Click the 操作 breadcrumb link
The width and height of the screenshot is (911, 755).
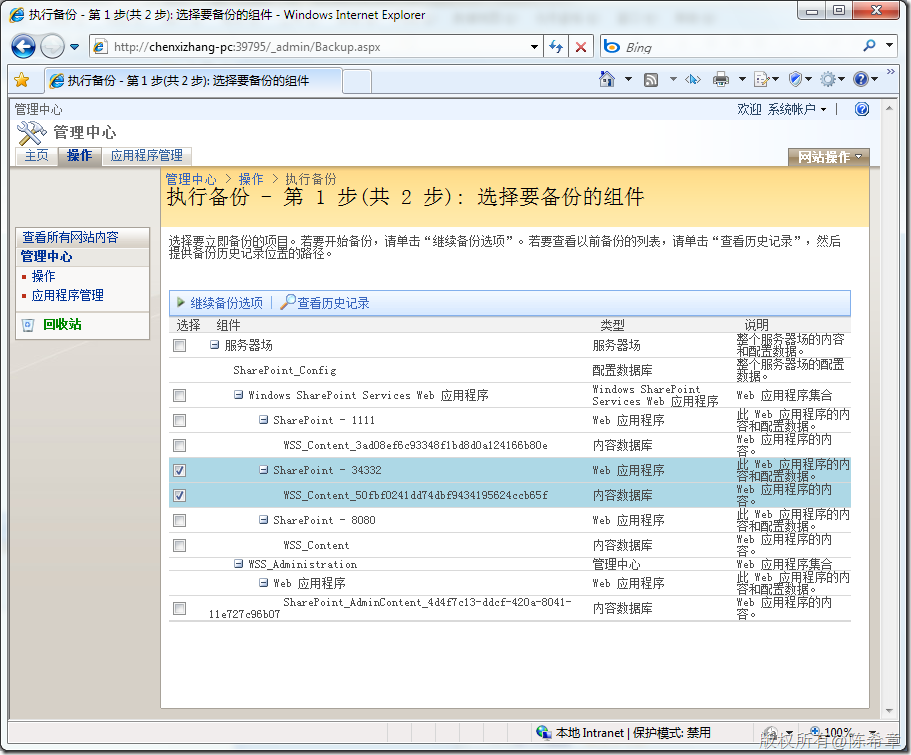251,178
